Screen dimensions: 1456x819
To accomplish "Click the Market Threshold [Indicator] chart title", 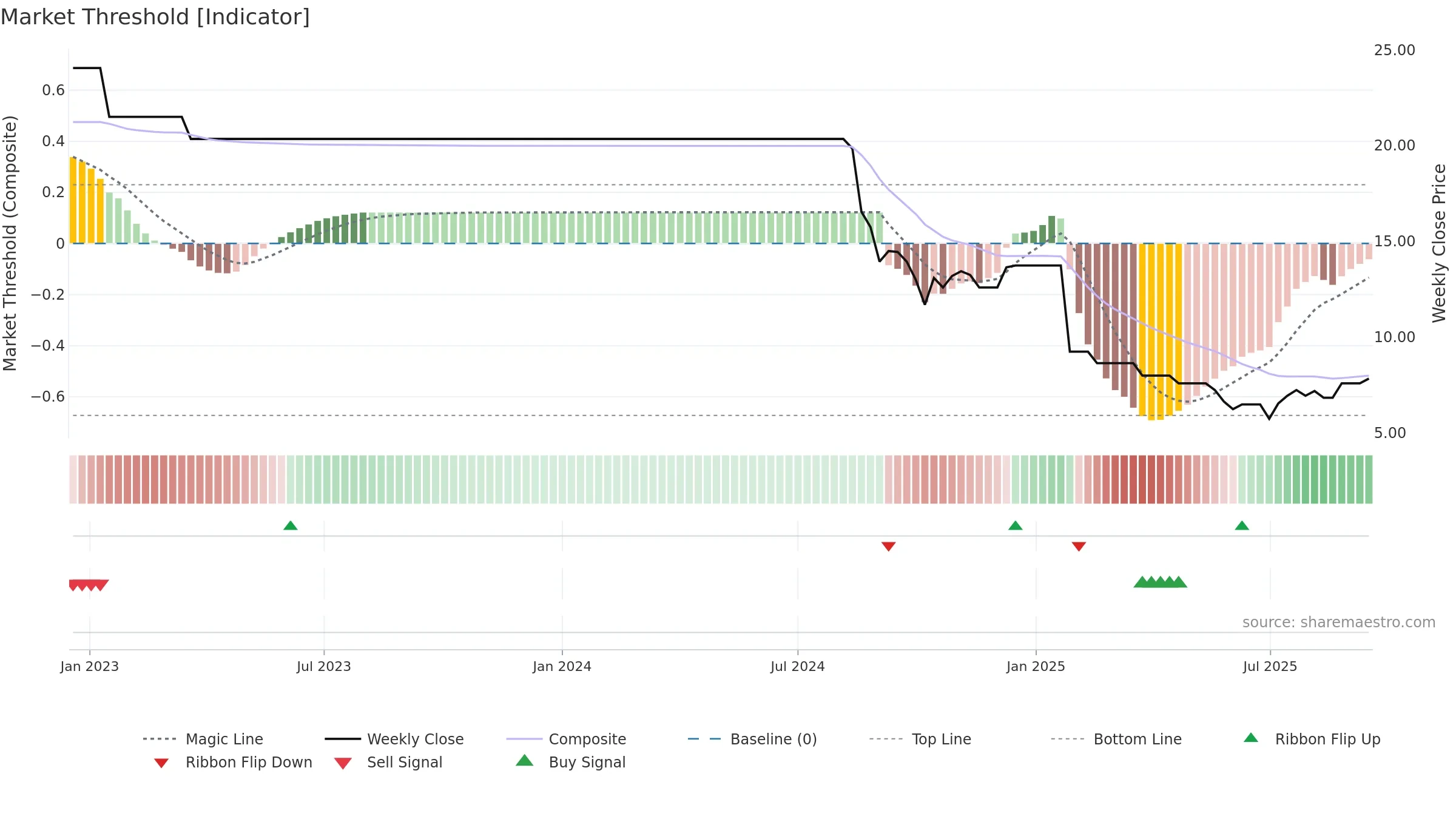I will pyautogui.click(x=155, y=17).
